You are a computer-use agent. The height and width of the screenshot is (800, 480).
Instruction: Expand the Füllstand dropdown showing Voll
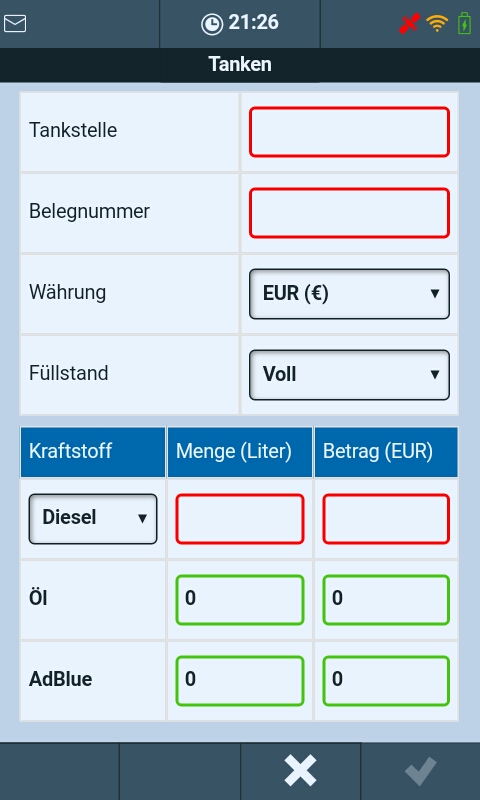coord(349,375)
